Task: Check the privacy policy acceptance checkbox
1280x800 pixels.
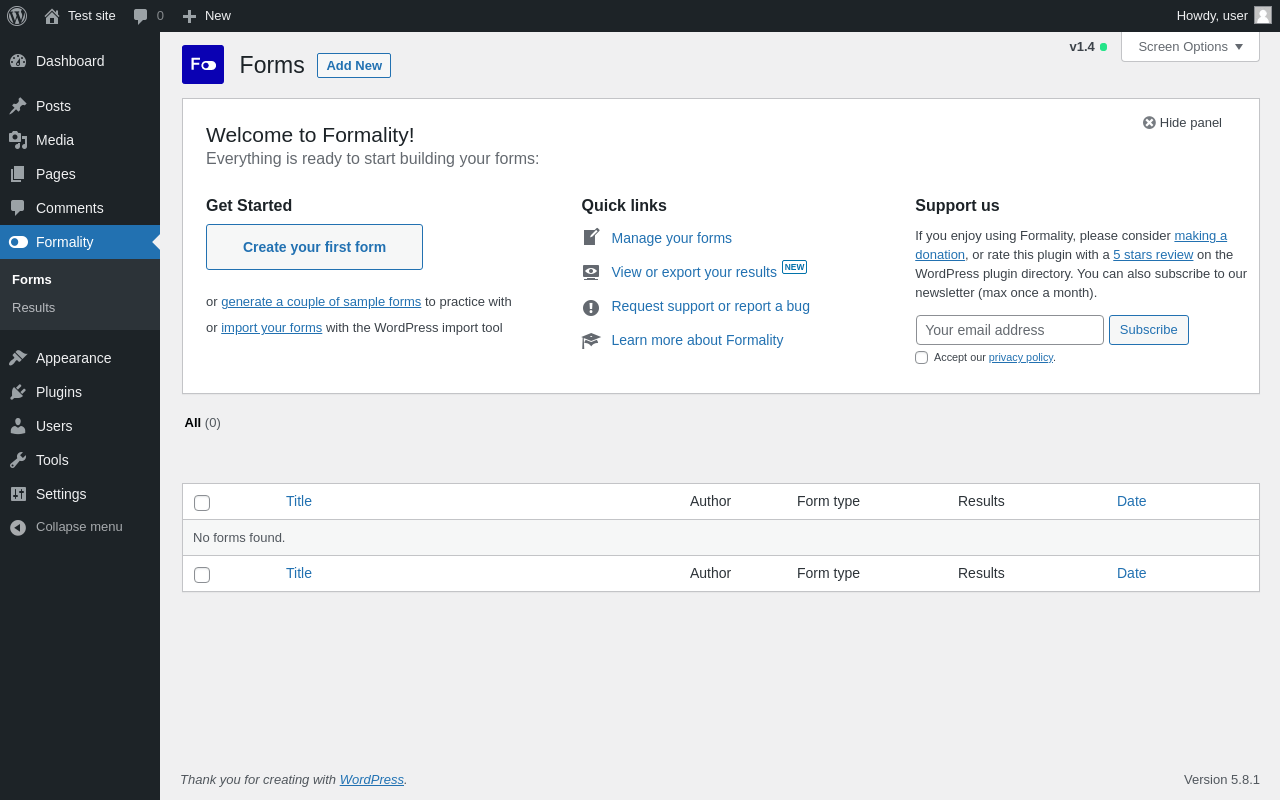Action: tap(922, 358)
